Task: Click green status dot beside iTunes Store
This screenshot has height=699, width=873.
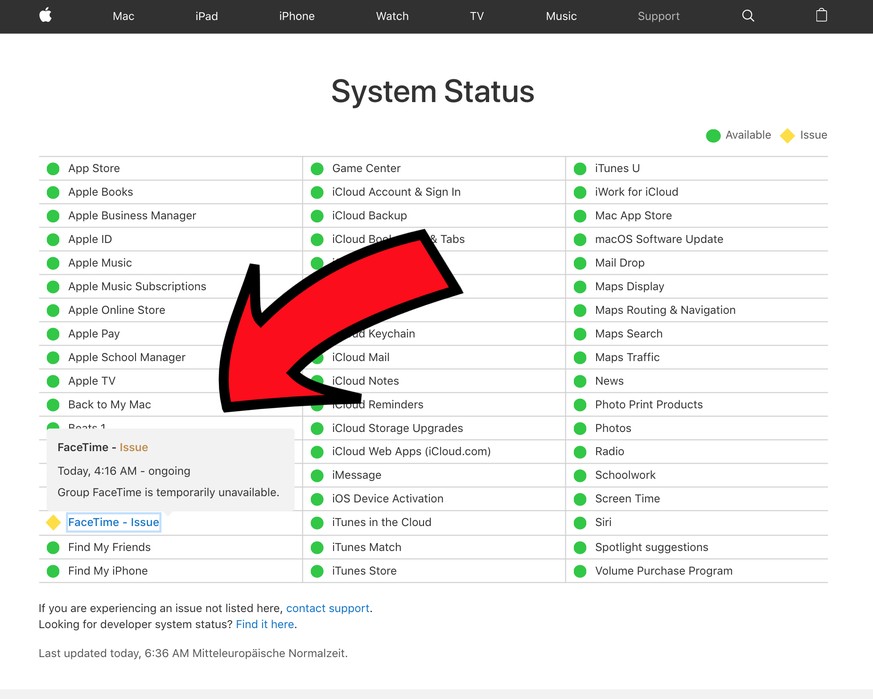Action: pos(317,571)
